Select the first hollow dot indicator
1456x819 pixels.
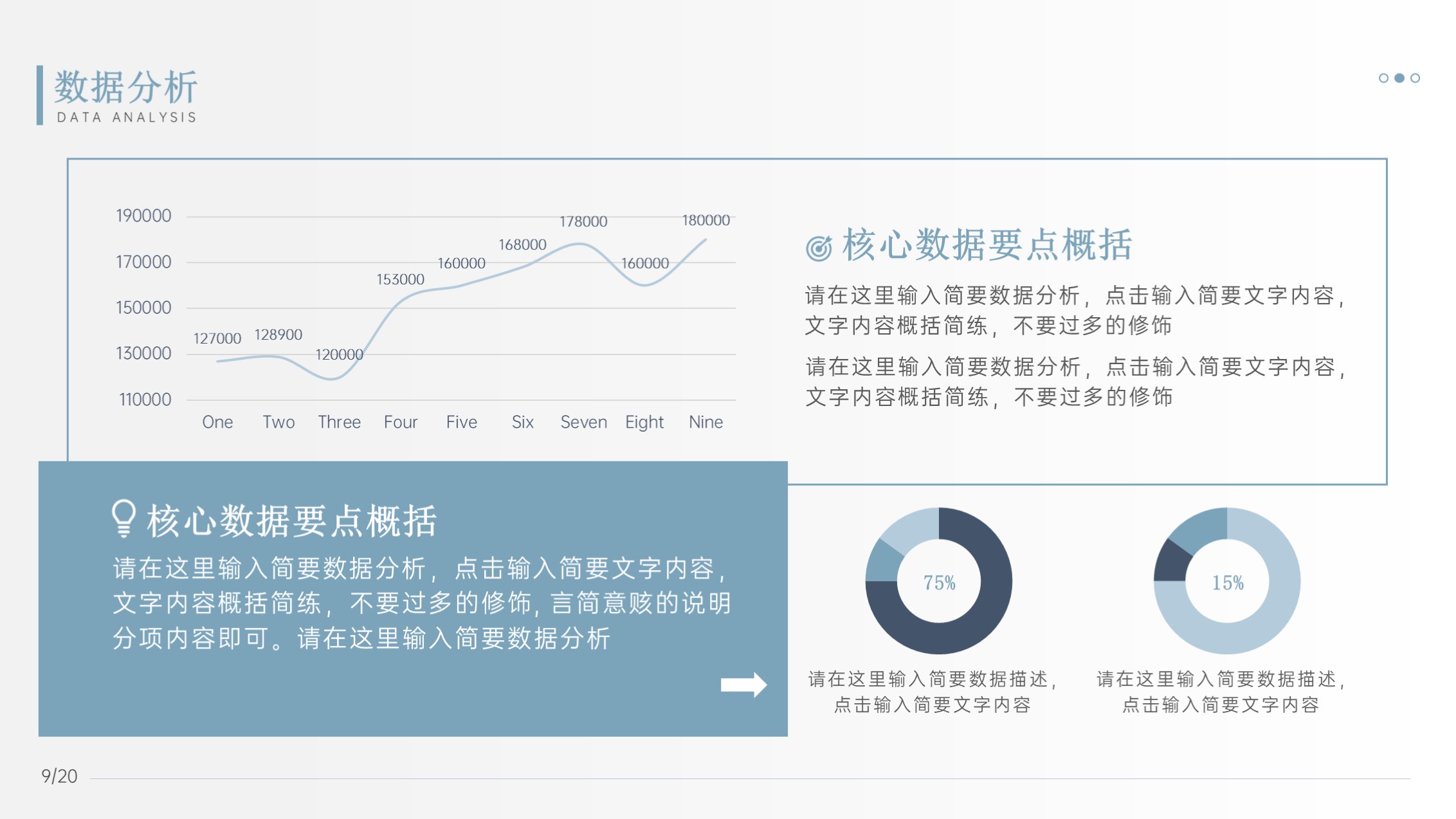pyautogui.click(x=1383, y=78)
